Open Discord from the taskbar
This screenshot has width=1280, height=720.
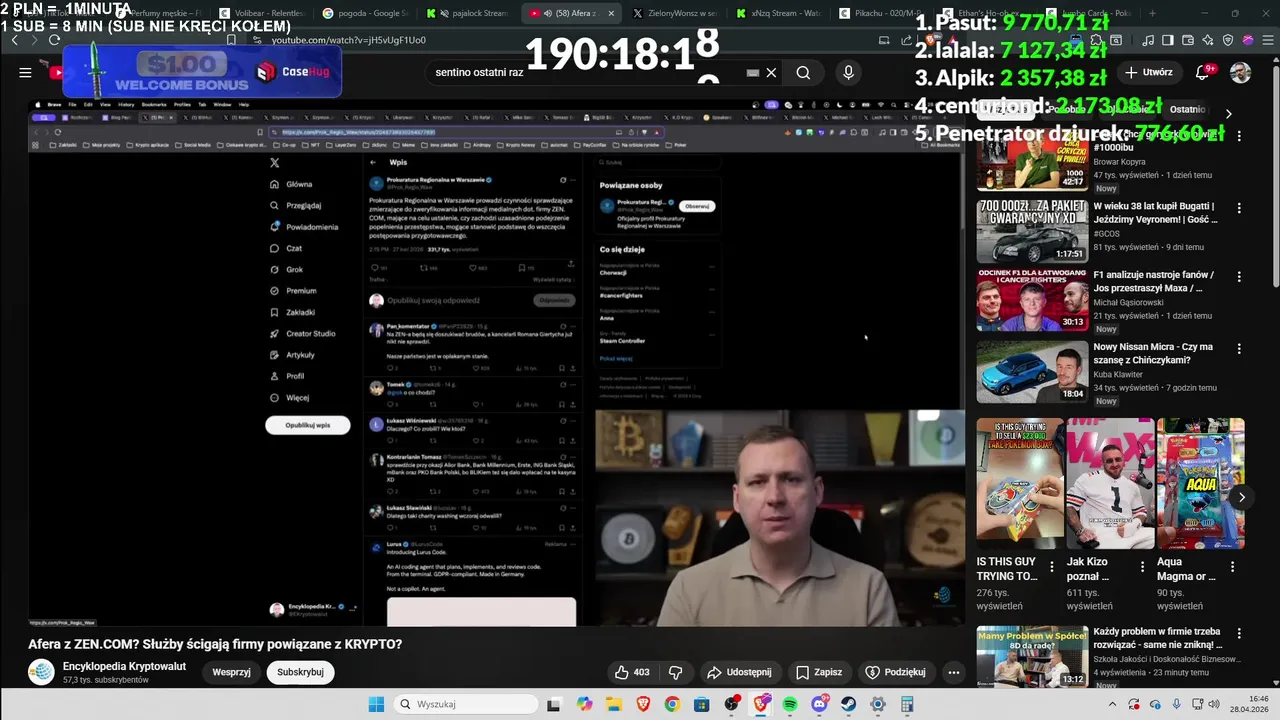click(820, 704)
